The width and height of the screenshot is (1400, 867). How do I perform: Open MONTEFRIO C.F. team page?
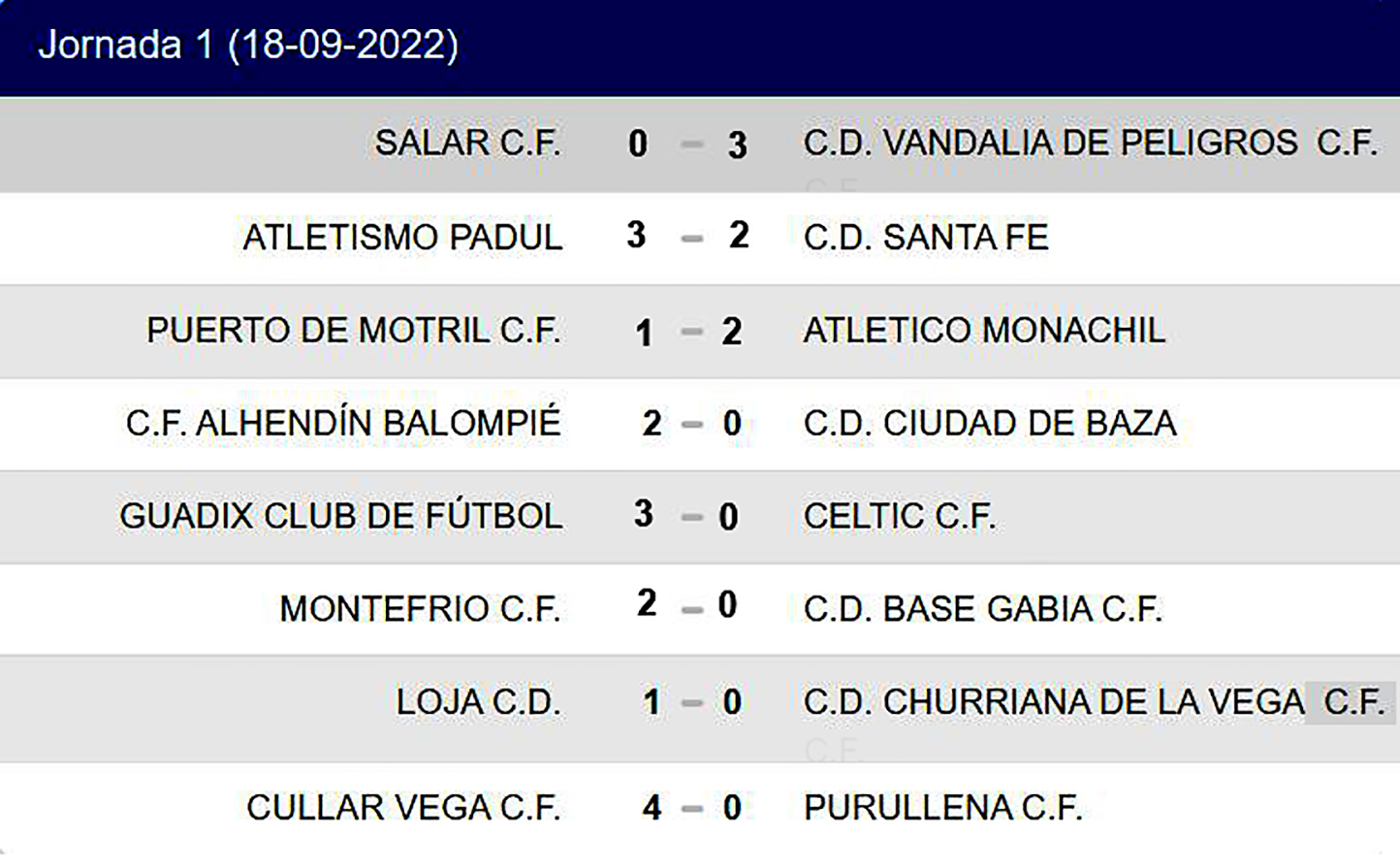pyautogui.click(x=420, y=609)
